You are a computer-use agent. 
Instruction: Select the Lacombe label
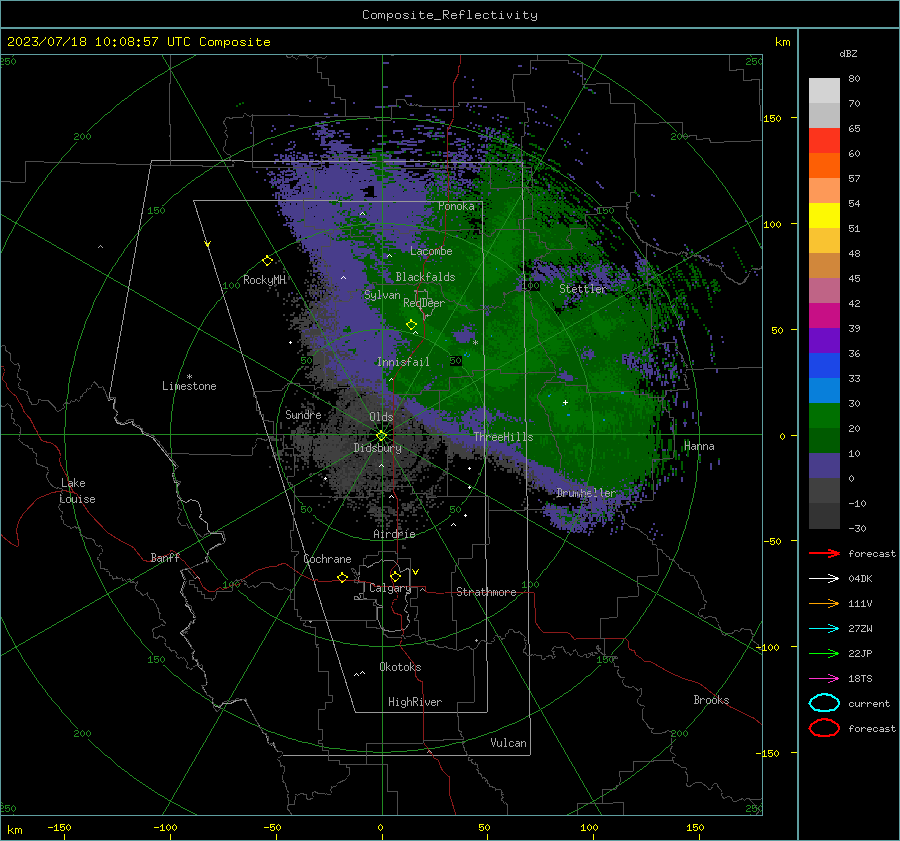point(431,251)
